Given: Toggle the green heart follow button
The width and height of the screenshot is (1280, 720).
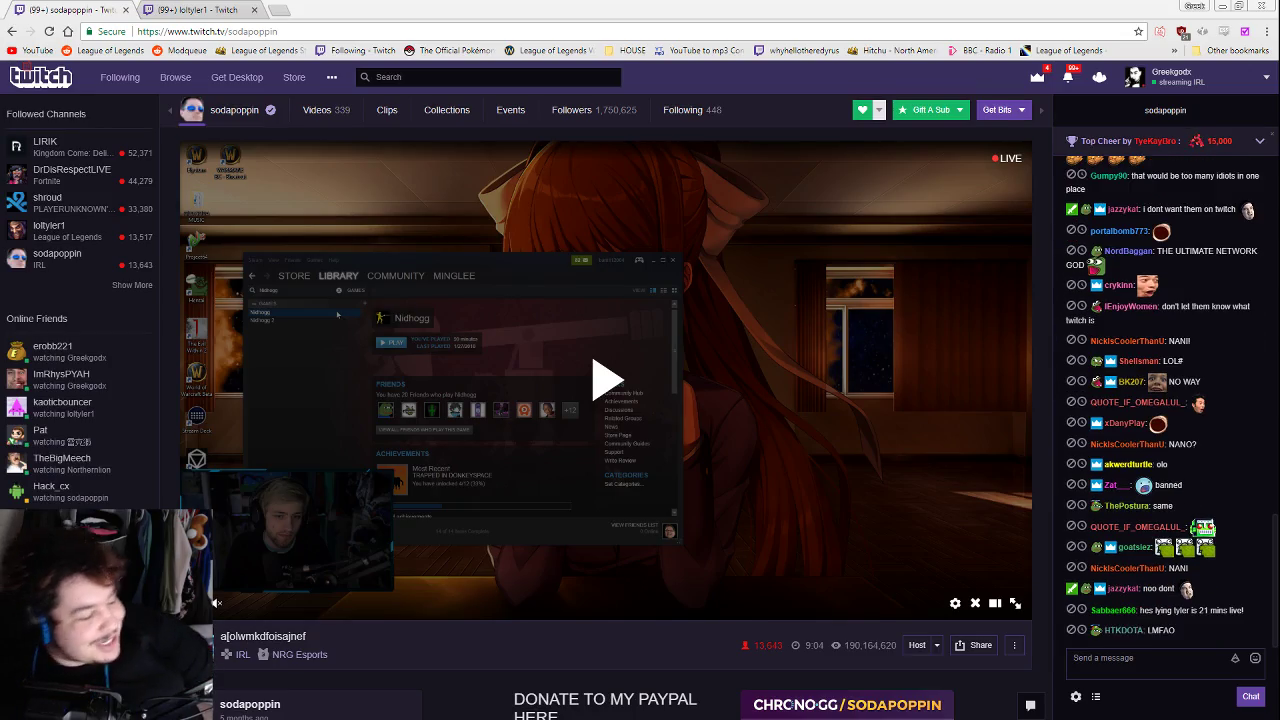Looking at the screenshot, I should tap(862, 110).
